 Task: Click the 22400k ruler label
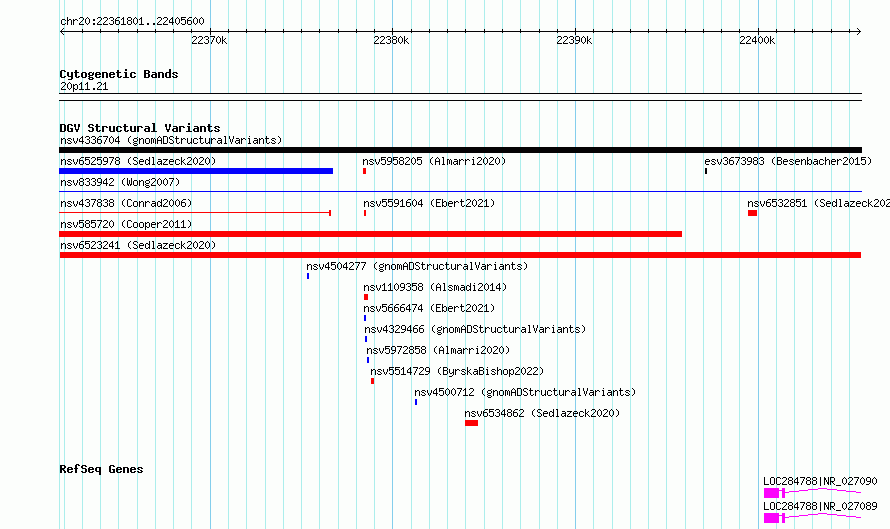coord(757,40)
